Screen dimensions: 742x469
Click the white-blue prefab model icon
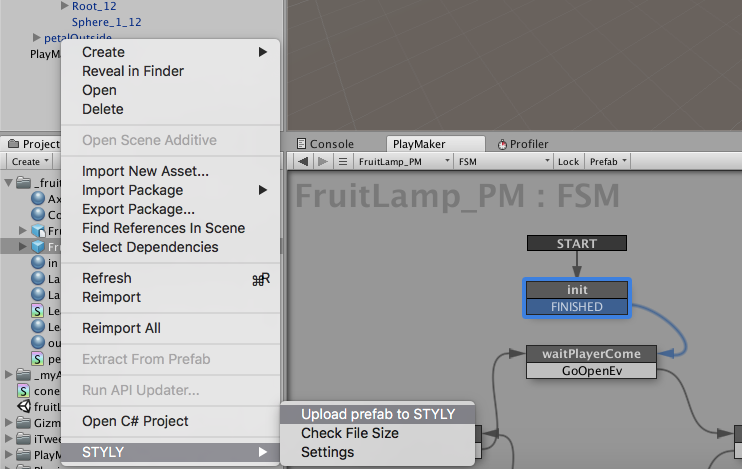click(38, 230)
